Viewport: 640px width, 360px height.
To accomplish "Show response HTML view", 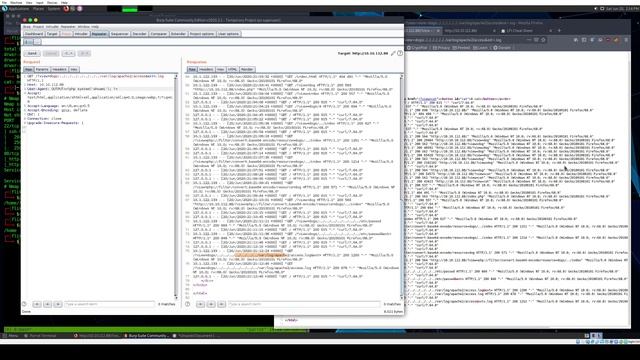I will 232,70.
